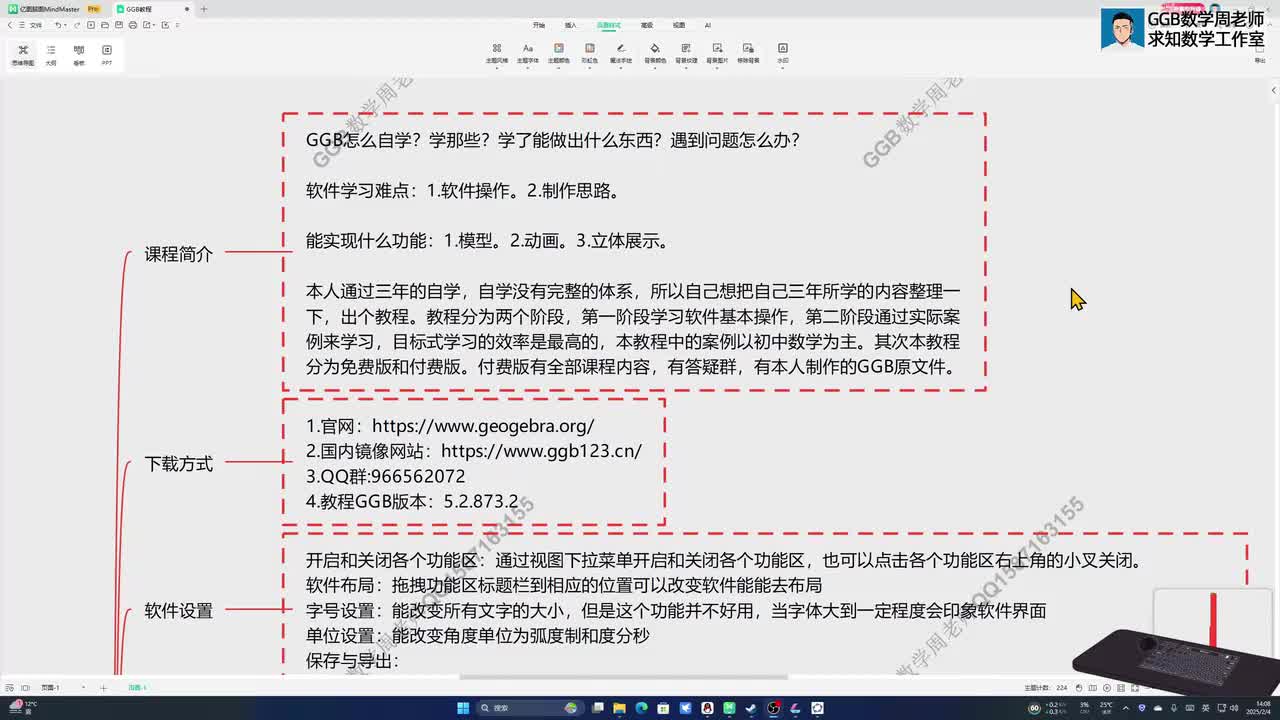
Task: Click the line starting 单位设置
Action: [478, 635]
